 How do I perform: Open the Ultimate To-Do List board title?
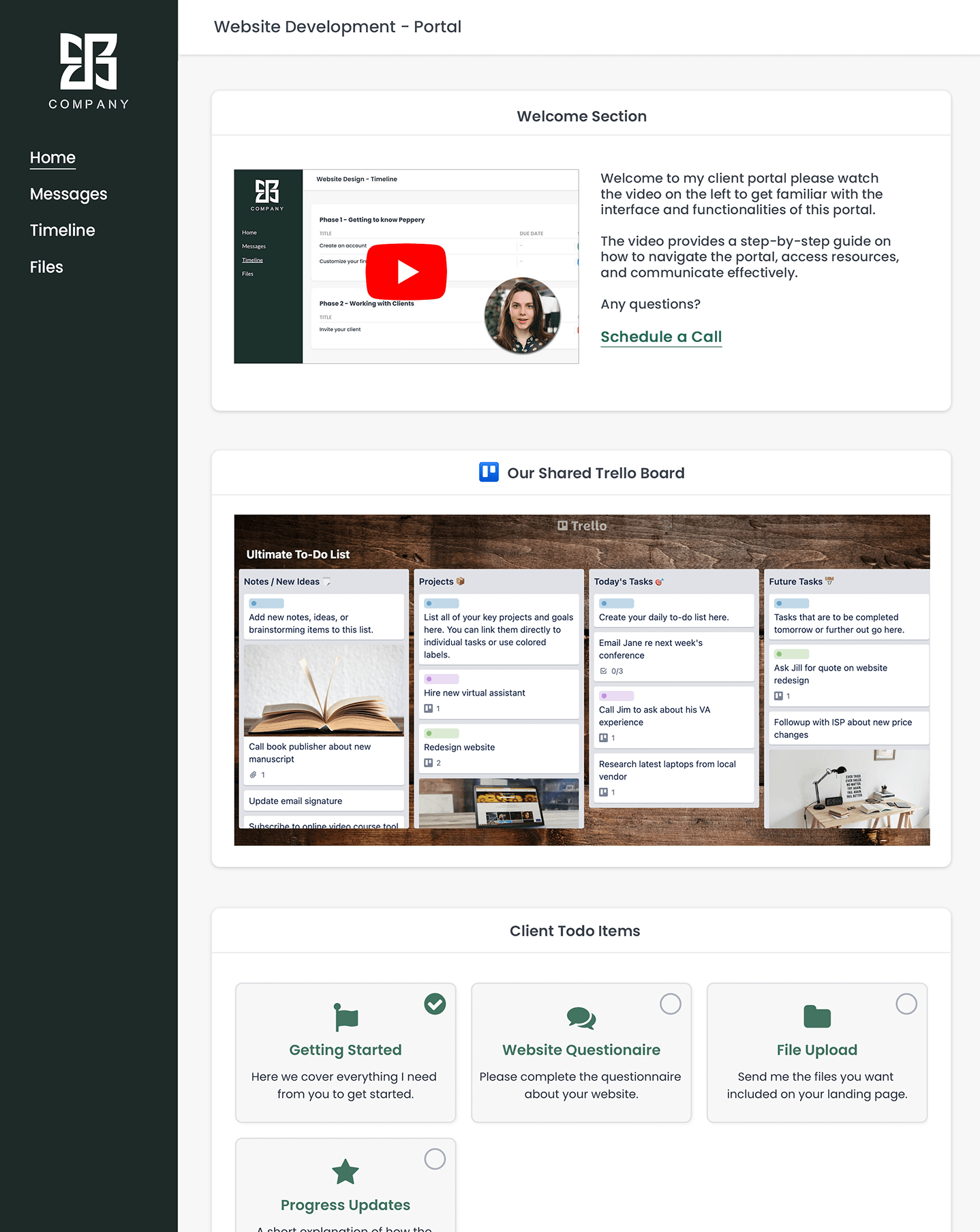(x=298, y=555)
